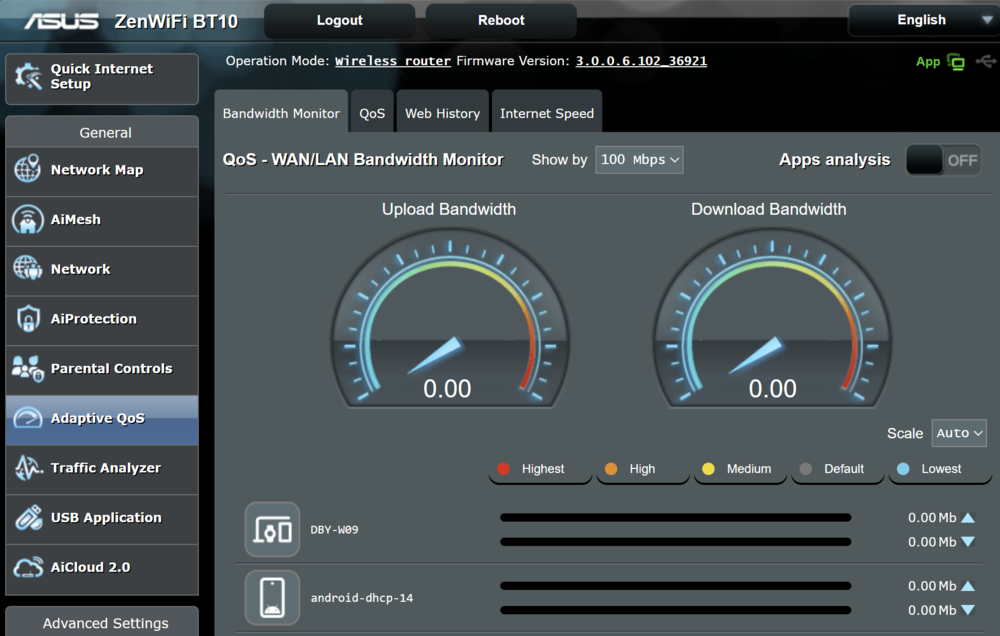Click the Parental Controls family icon

pyautogui.click(x=27, y=368)
